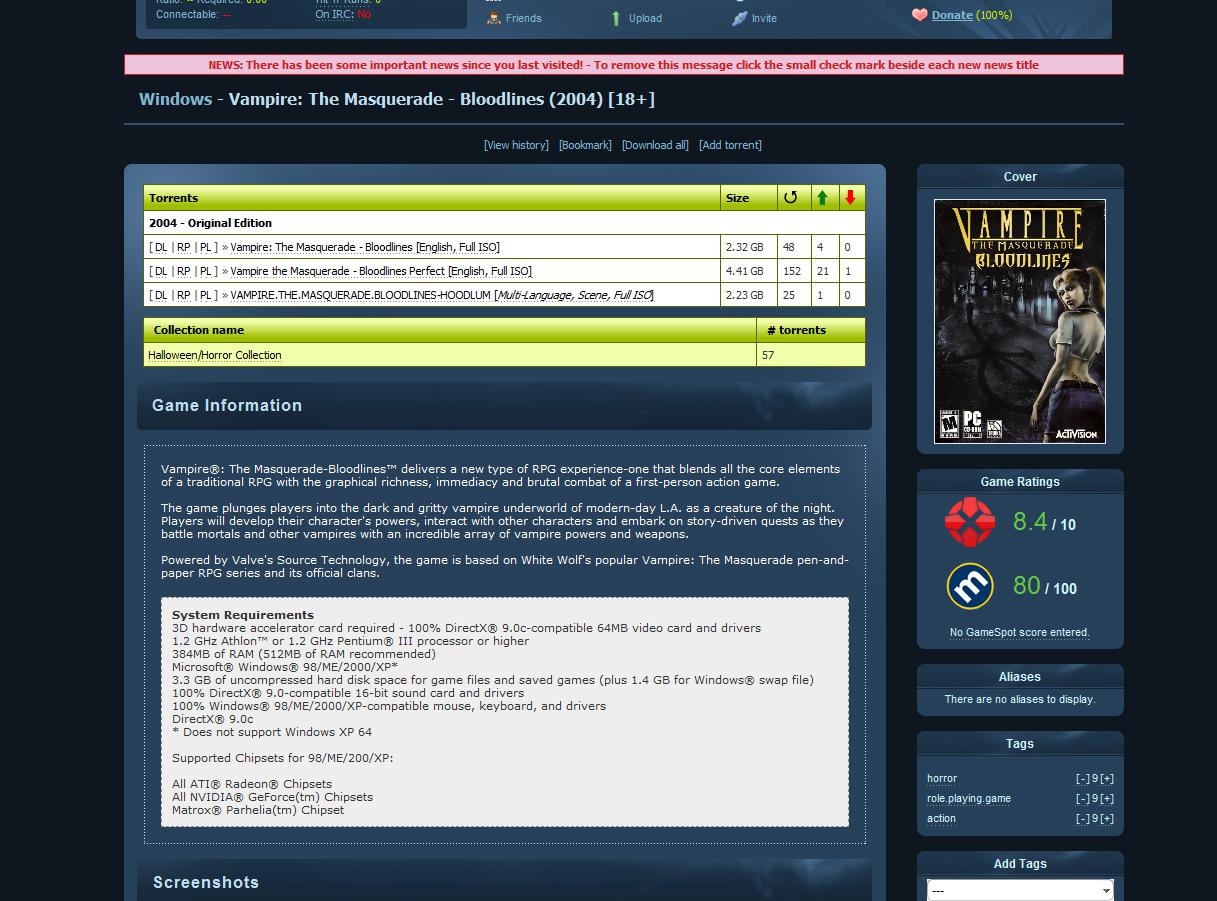
Task: Open the Halloween/Horror Collection link
Action: coord(215,355)
